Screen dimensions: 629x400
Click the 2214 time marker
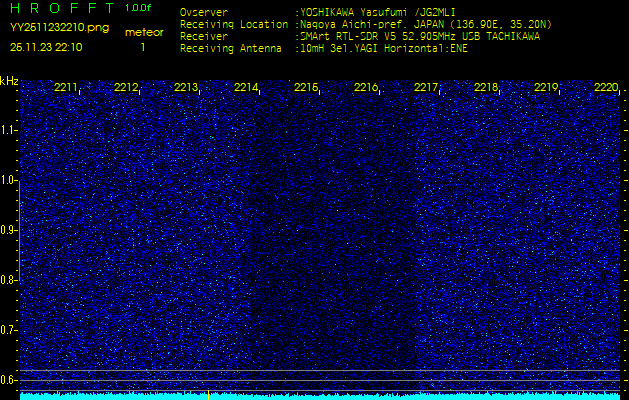click(x=246, y=87)
